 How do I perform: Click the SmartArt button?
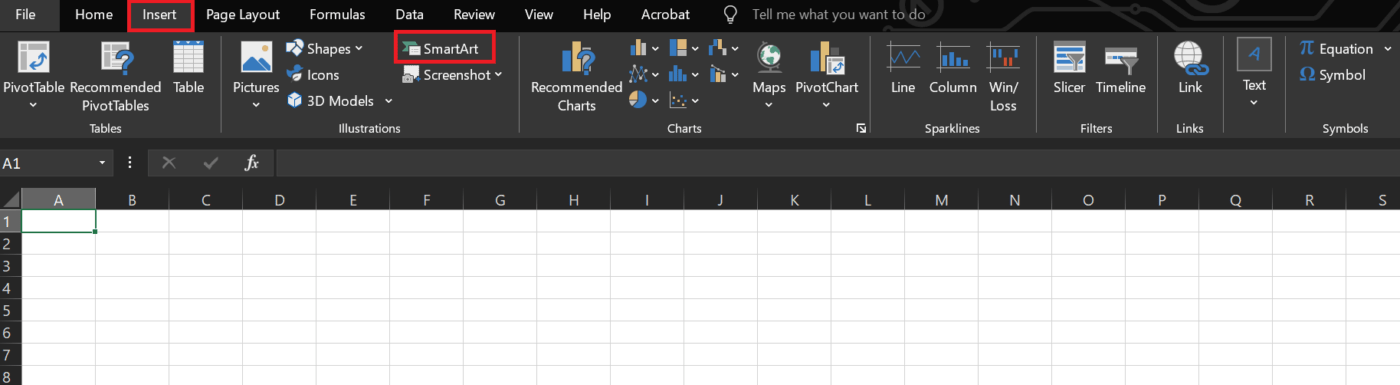pos(445,48)
